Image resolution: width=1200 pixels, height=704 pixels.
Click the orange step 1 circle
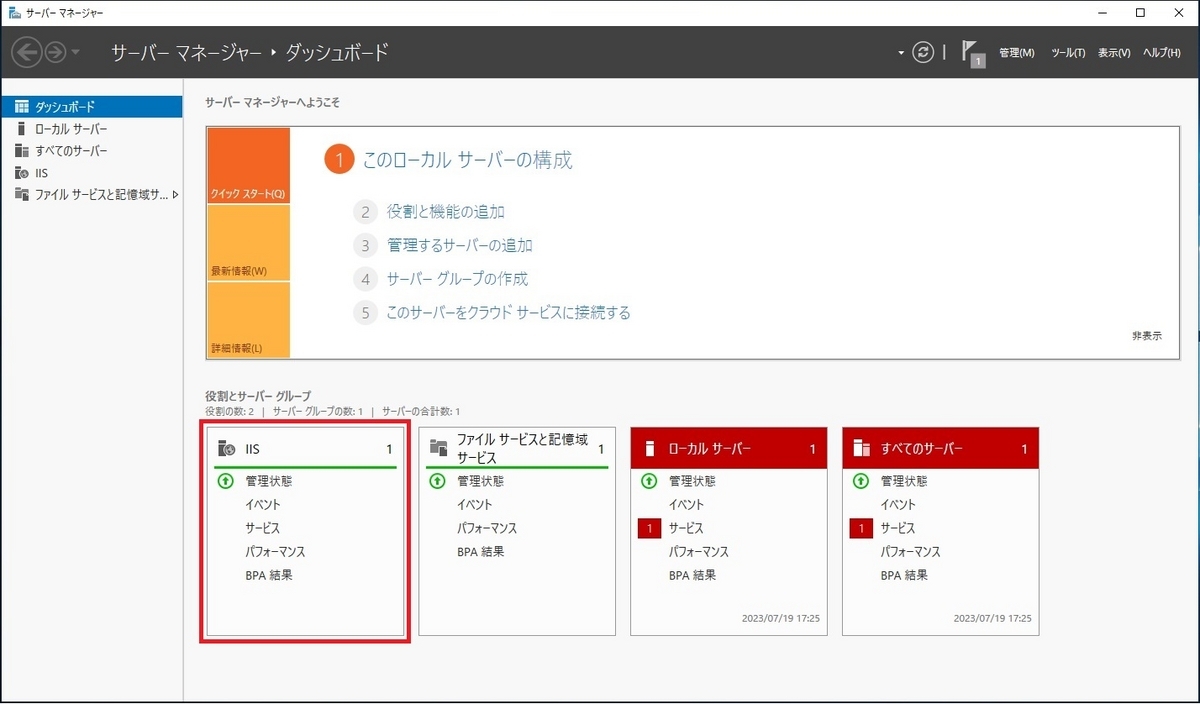pos(339,160)
